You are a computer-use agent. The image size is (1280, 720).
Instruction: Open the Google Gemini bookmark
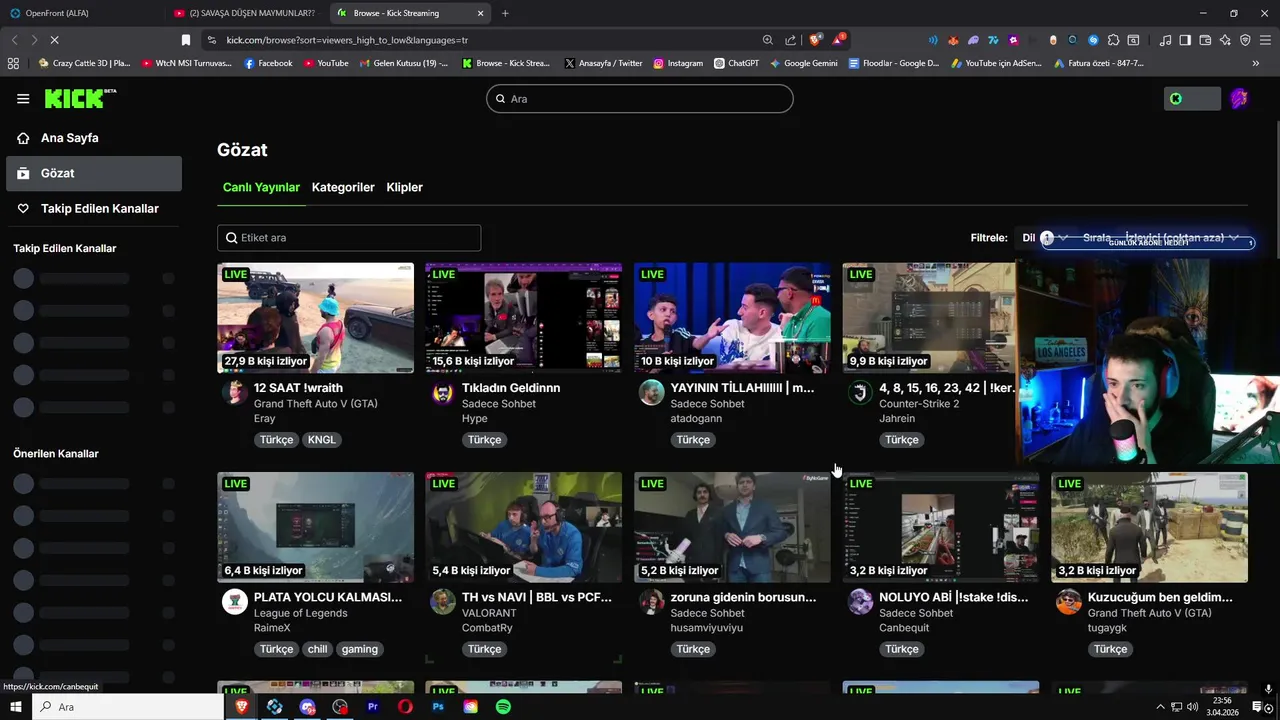pos(804,63)
